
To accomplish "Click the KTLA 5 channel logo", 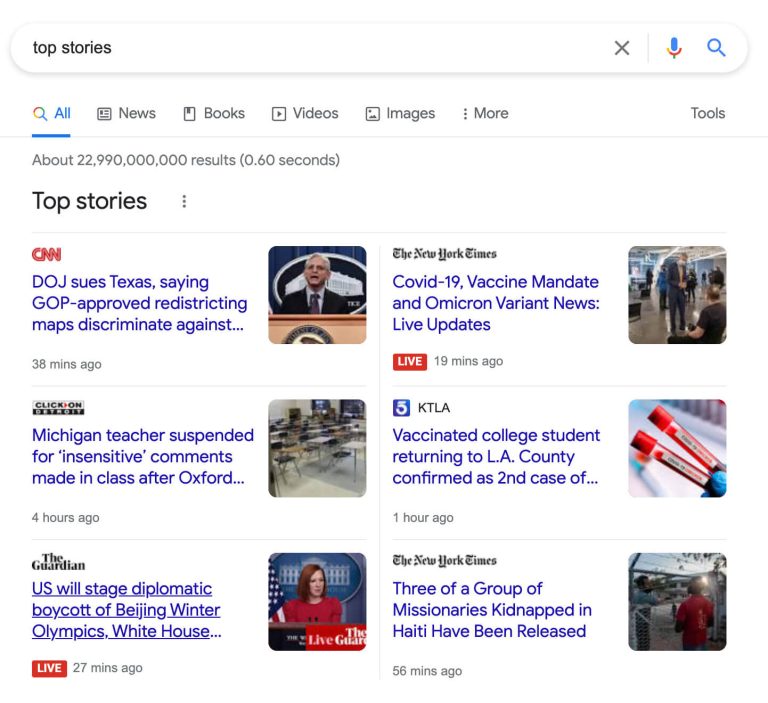I will tap(402, 407).
